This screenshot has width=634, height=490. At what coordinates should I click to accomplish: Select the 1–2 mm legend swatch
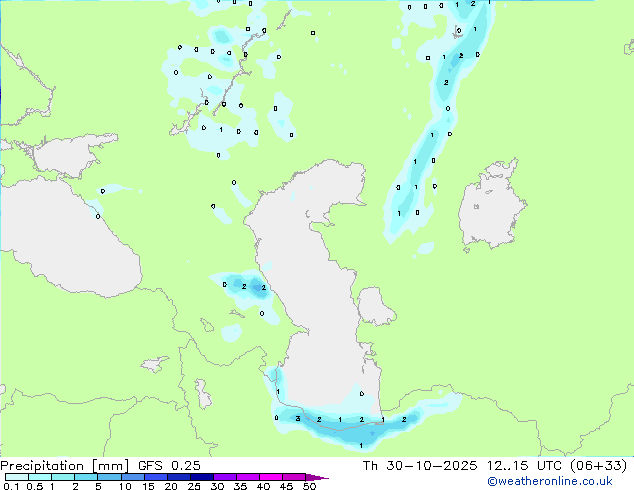(x=63, y=477)
